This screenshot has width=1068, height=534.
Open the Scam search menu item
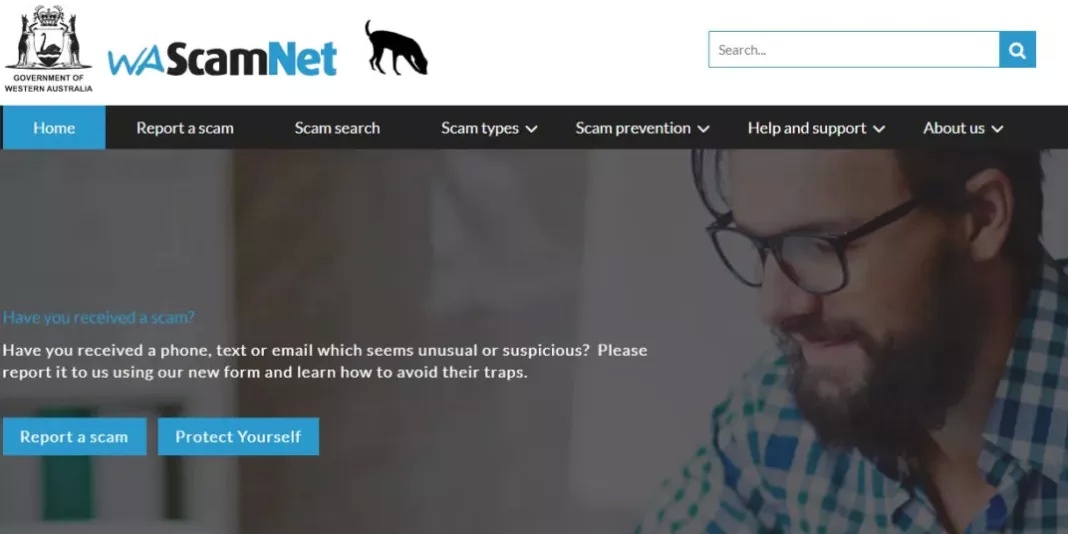[337, 128]
